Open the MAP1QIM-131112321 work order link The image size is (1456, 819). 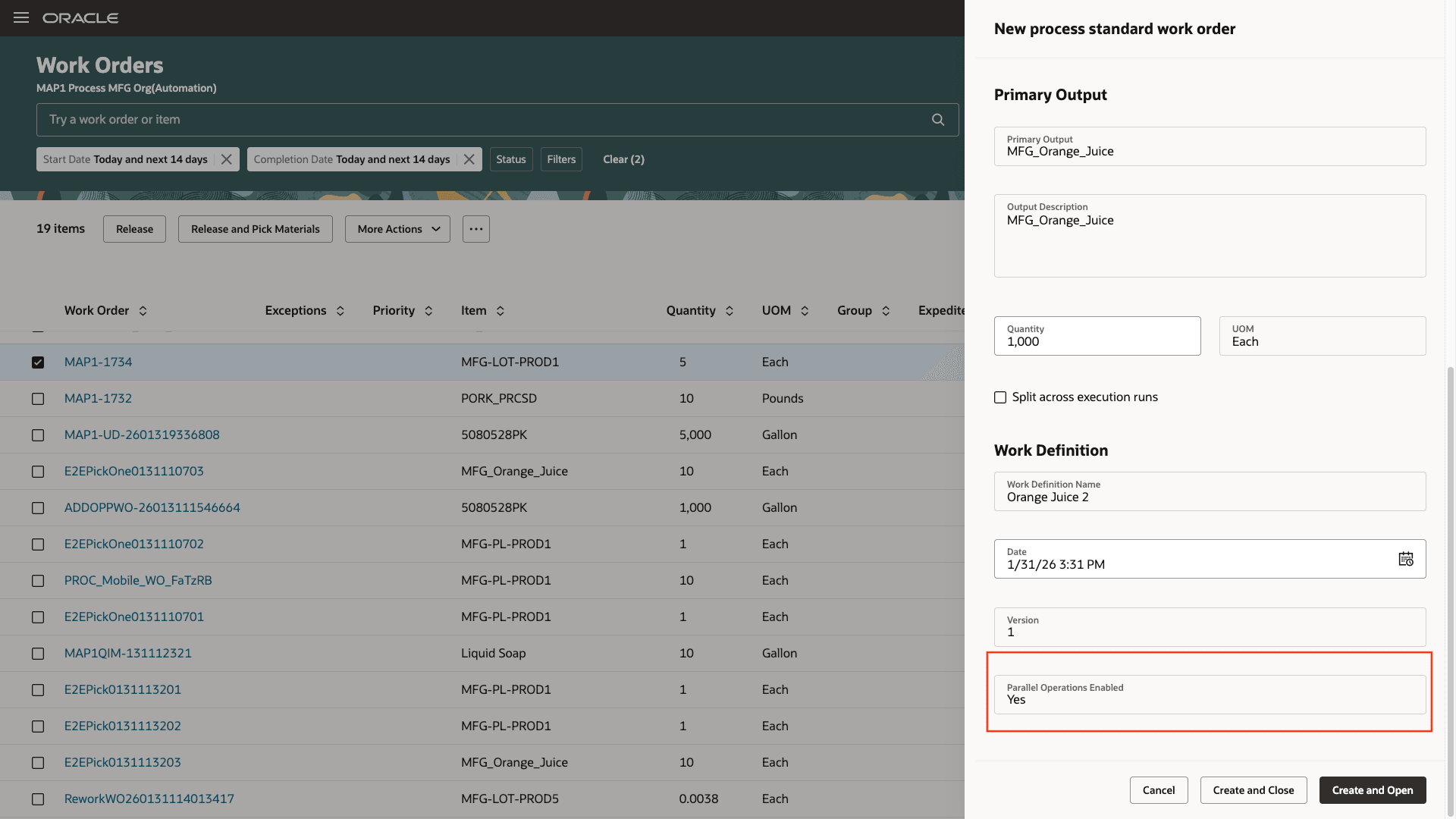[x=127, y=653]
